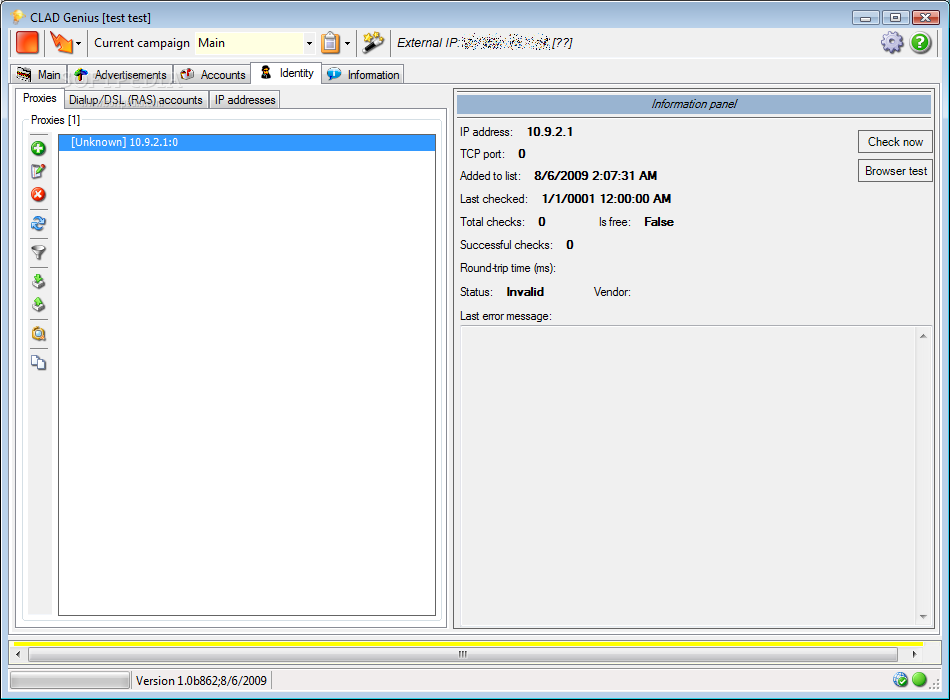Open help with the green question mark

[920, 42]
